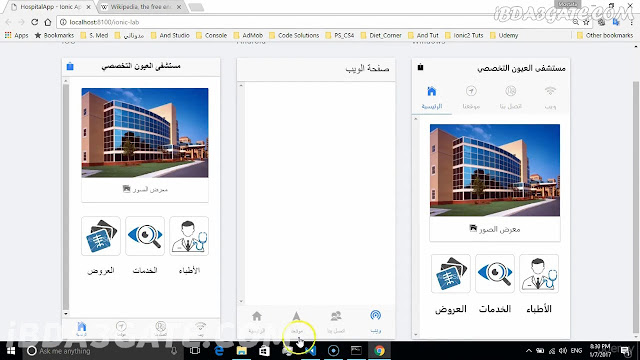Go to Chrome home page button

(48, 22)
